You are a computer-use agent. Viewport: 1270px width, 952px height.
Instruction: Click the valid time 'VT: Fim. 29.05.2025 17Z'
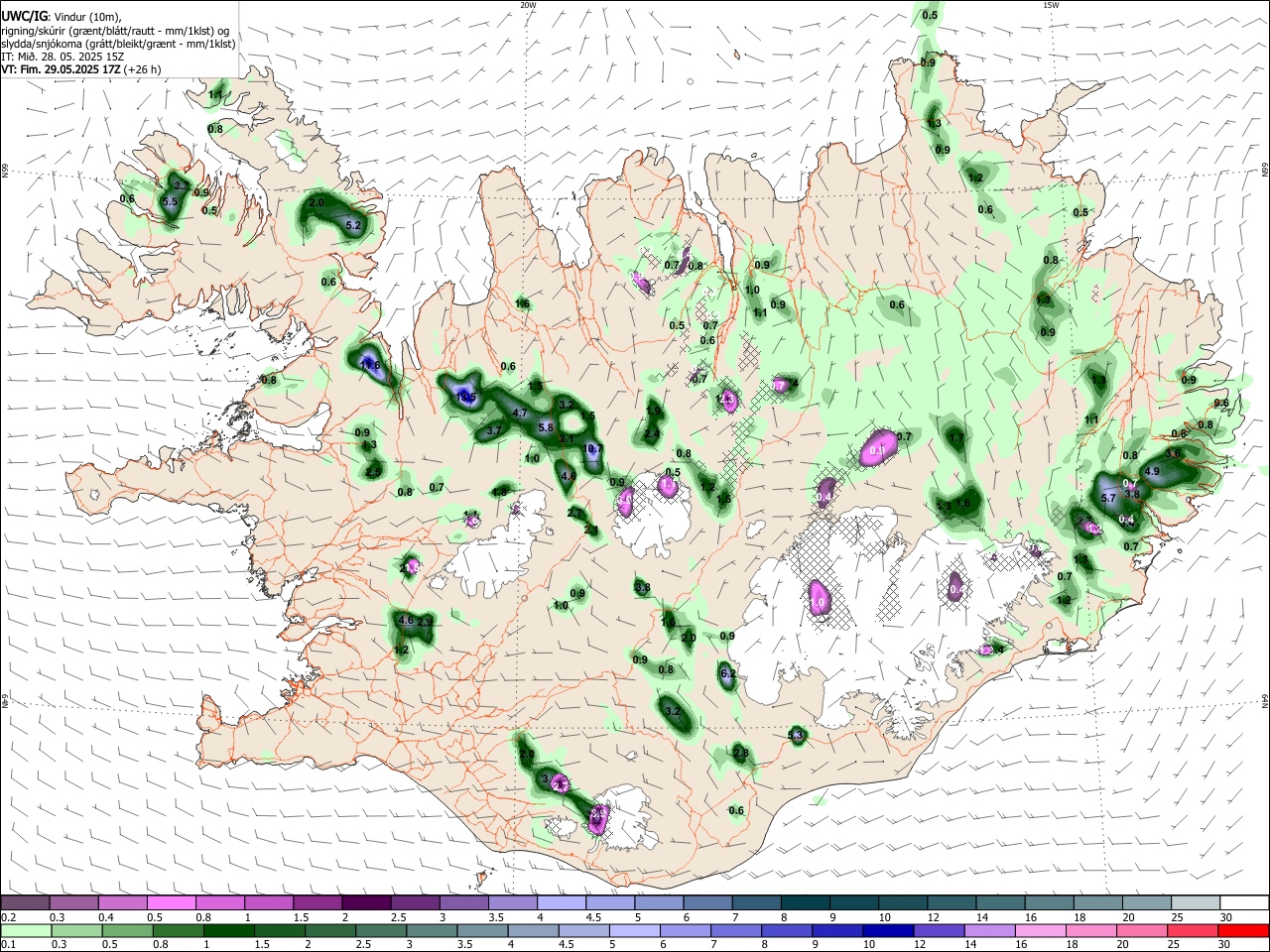pyautogui.click(x=61, y=69)
